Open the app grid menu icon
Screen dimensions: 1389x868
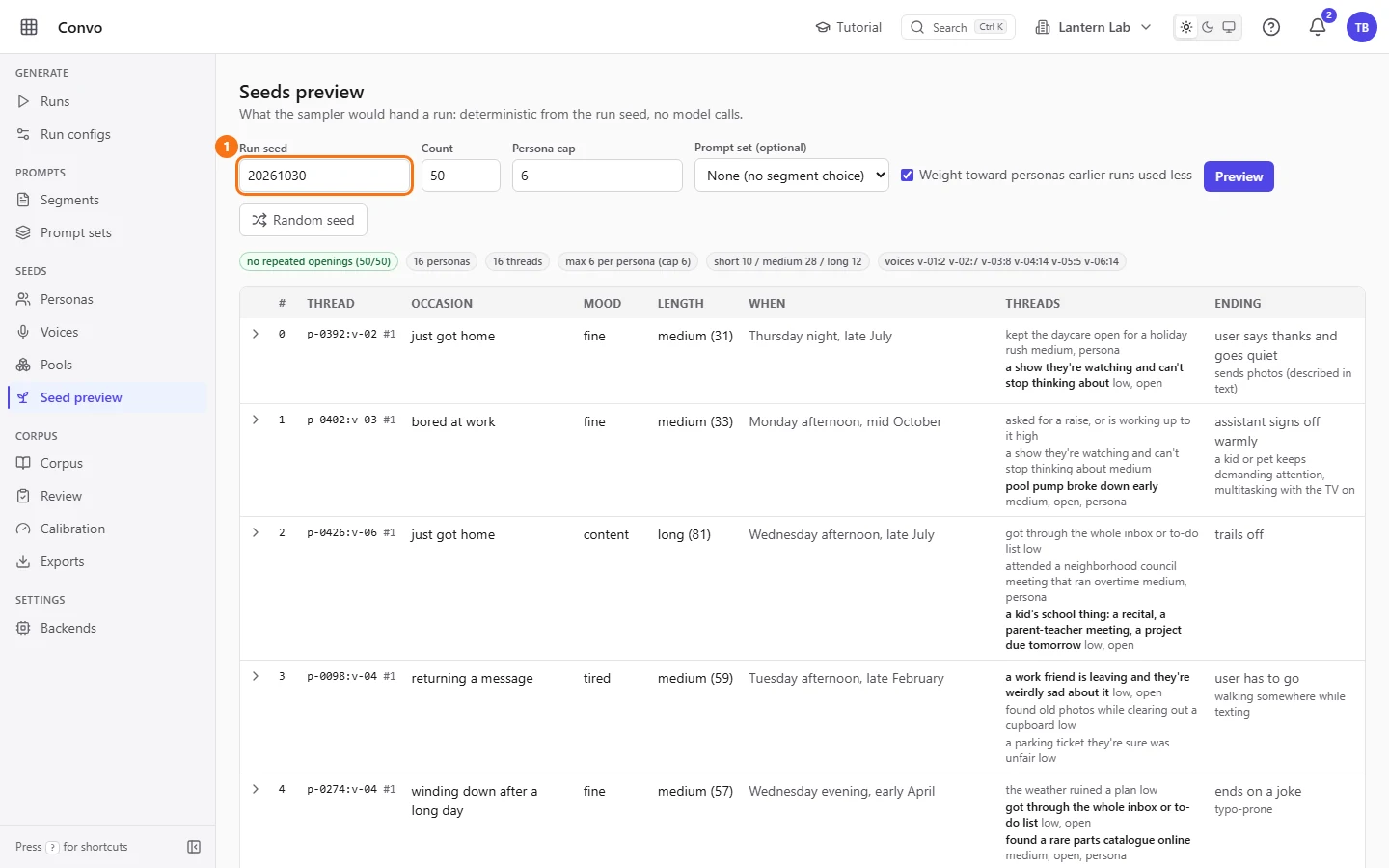click(x=29, y=27)
